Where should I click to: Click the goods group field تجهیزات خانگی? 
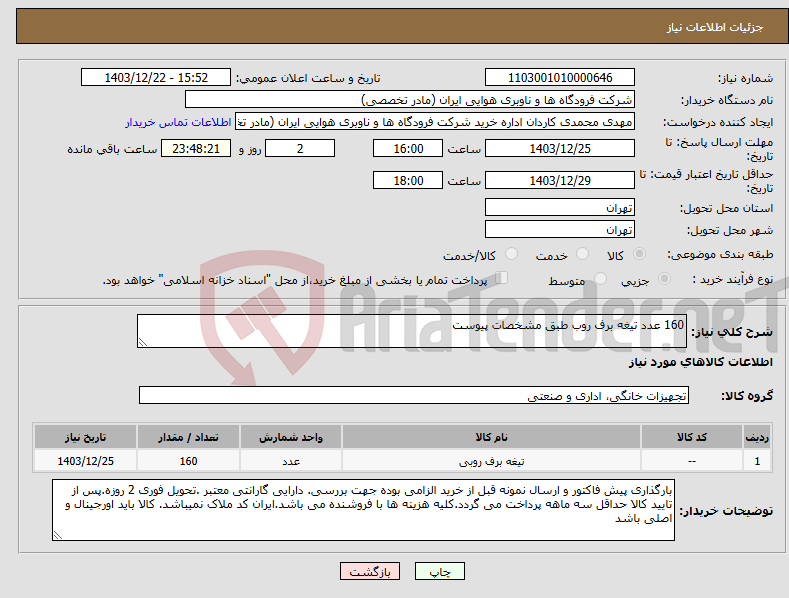click(414, 396)
